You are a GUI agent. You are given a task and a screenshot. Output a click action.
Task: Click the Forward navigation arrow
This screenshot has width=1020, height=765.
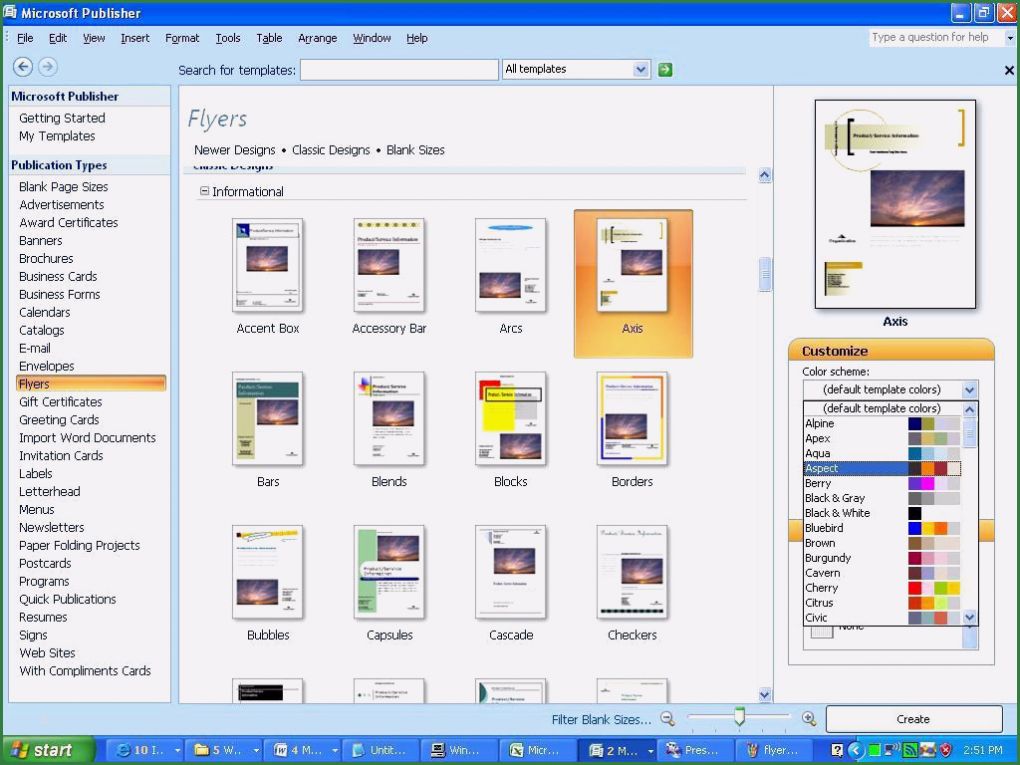(46, 66)
